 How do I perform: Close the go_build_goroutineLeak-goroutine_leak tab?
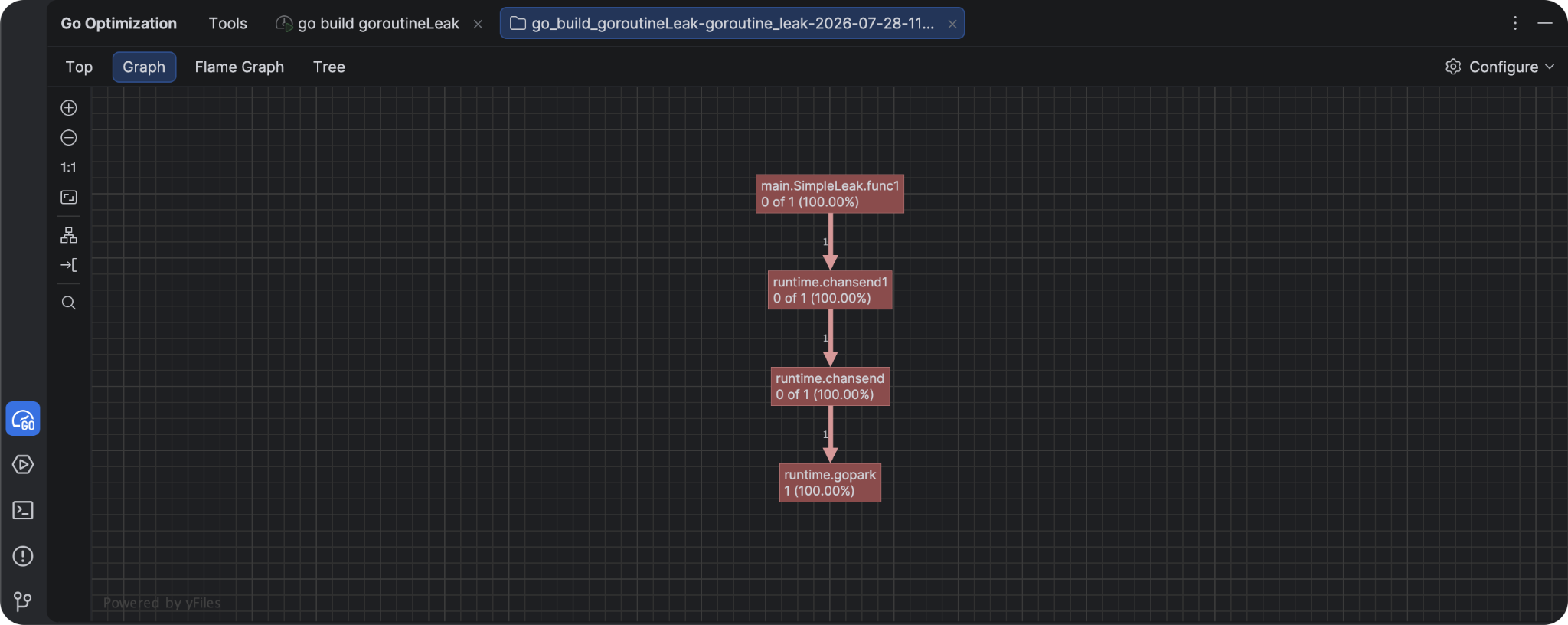pos(952,24)
